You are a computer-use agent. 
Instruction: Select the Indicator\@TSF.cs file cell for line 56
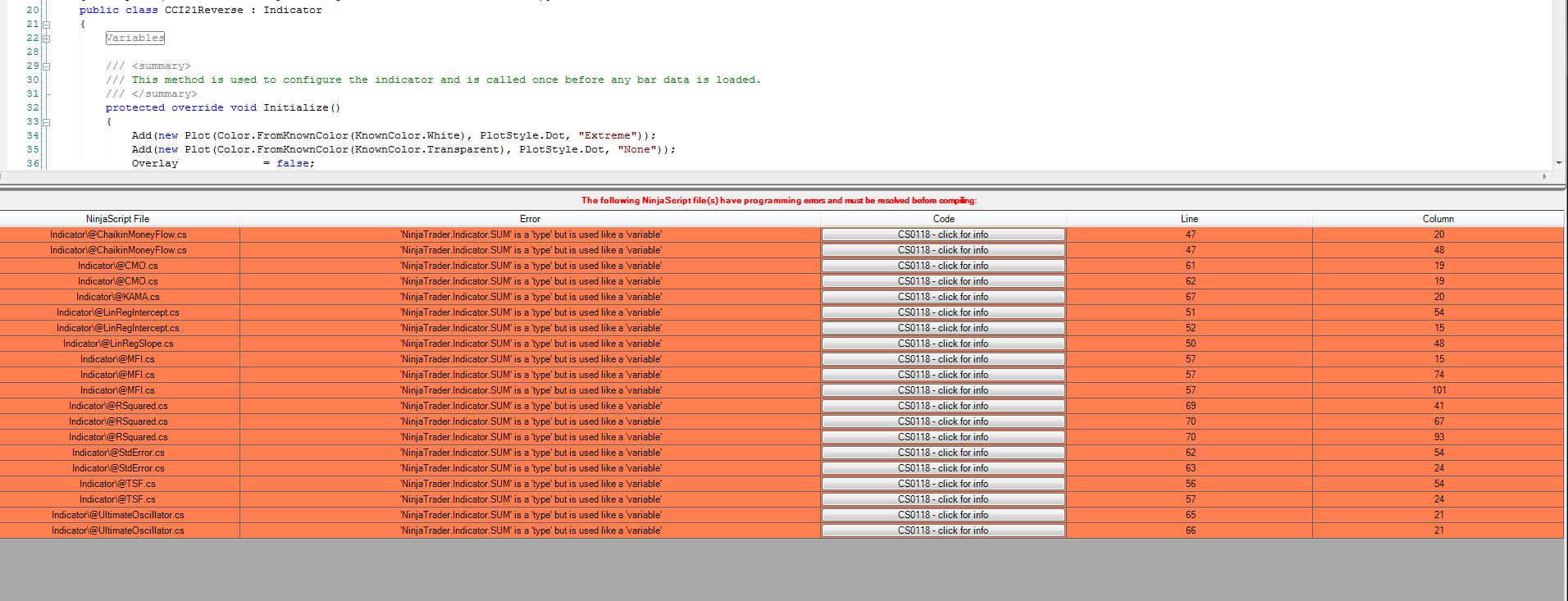118,484
